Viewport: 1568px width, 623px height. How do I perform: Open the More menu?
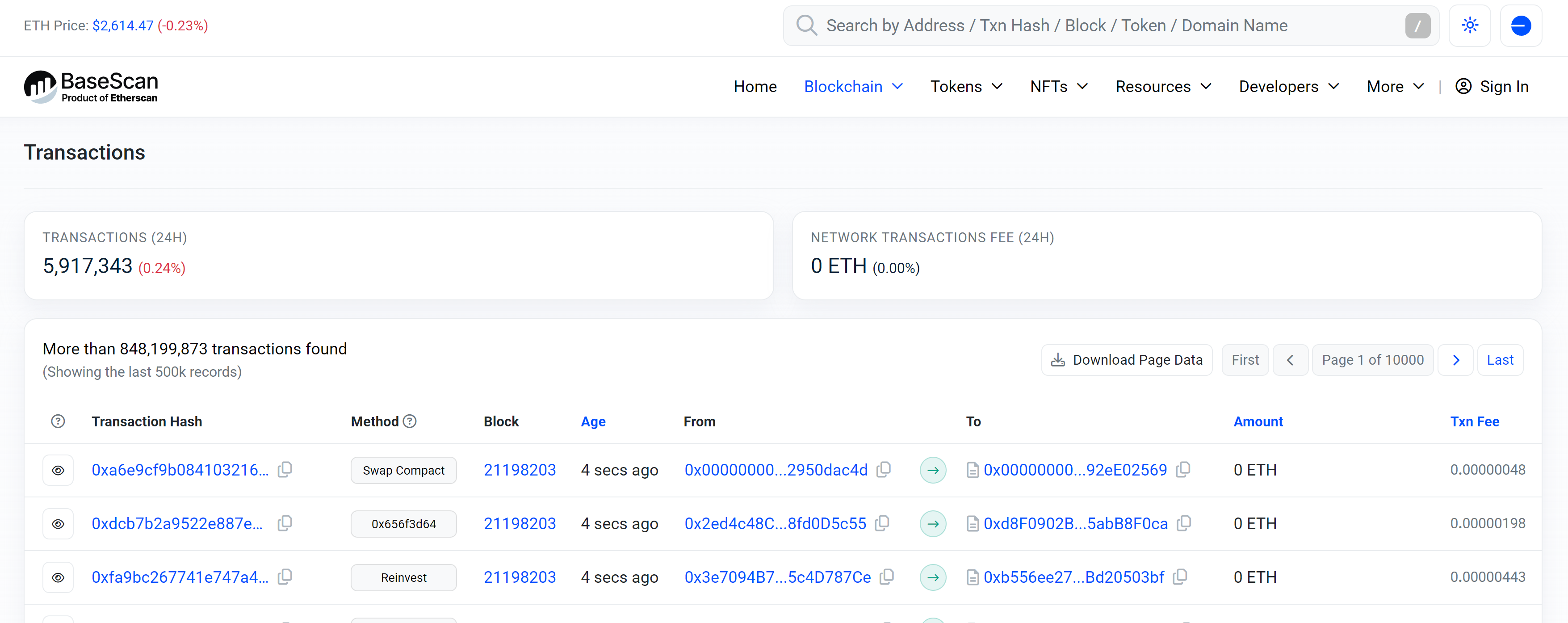(x=1395, y=86)
